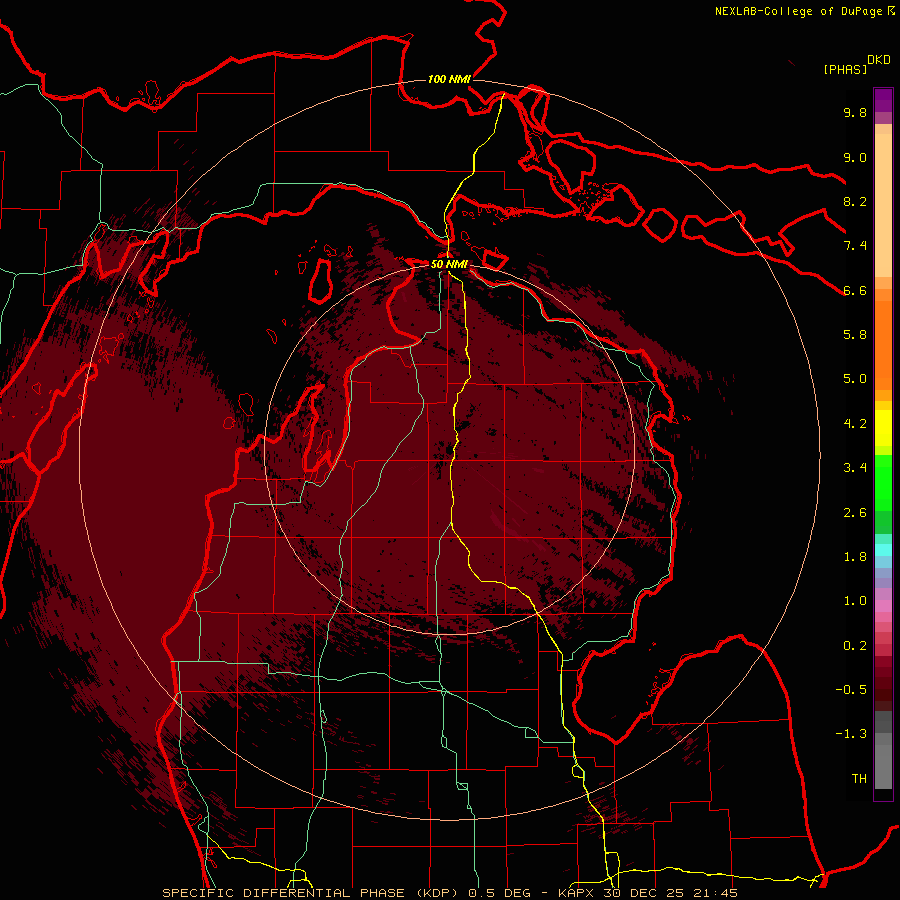This screenshot has height=900, width=900.
Task: Click the "0.2" value on the color scale
Action: 855,646
